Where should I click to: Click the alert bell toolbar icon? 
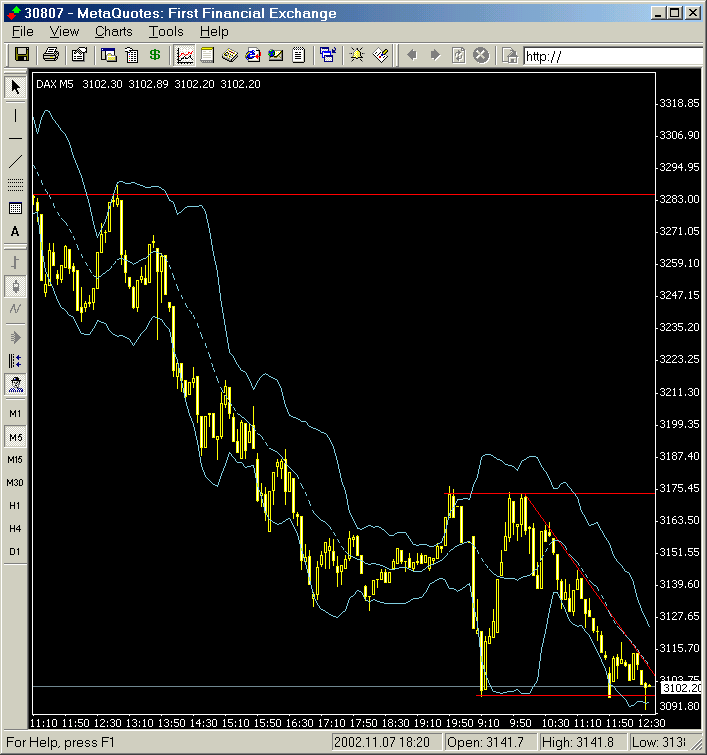(x=357, y=55)
